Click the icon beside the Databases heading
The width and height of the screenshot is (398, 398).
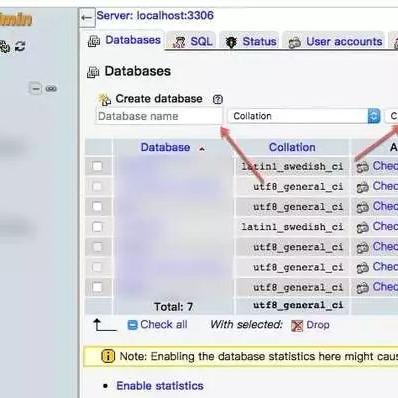pos(93,72)
